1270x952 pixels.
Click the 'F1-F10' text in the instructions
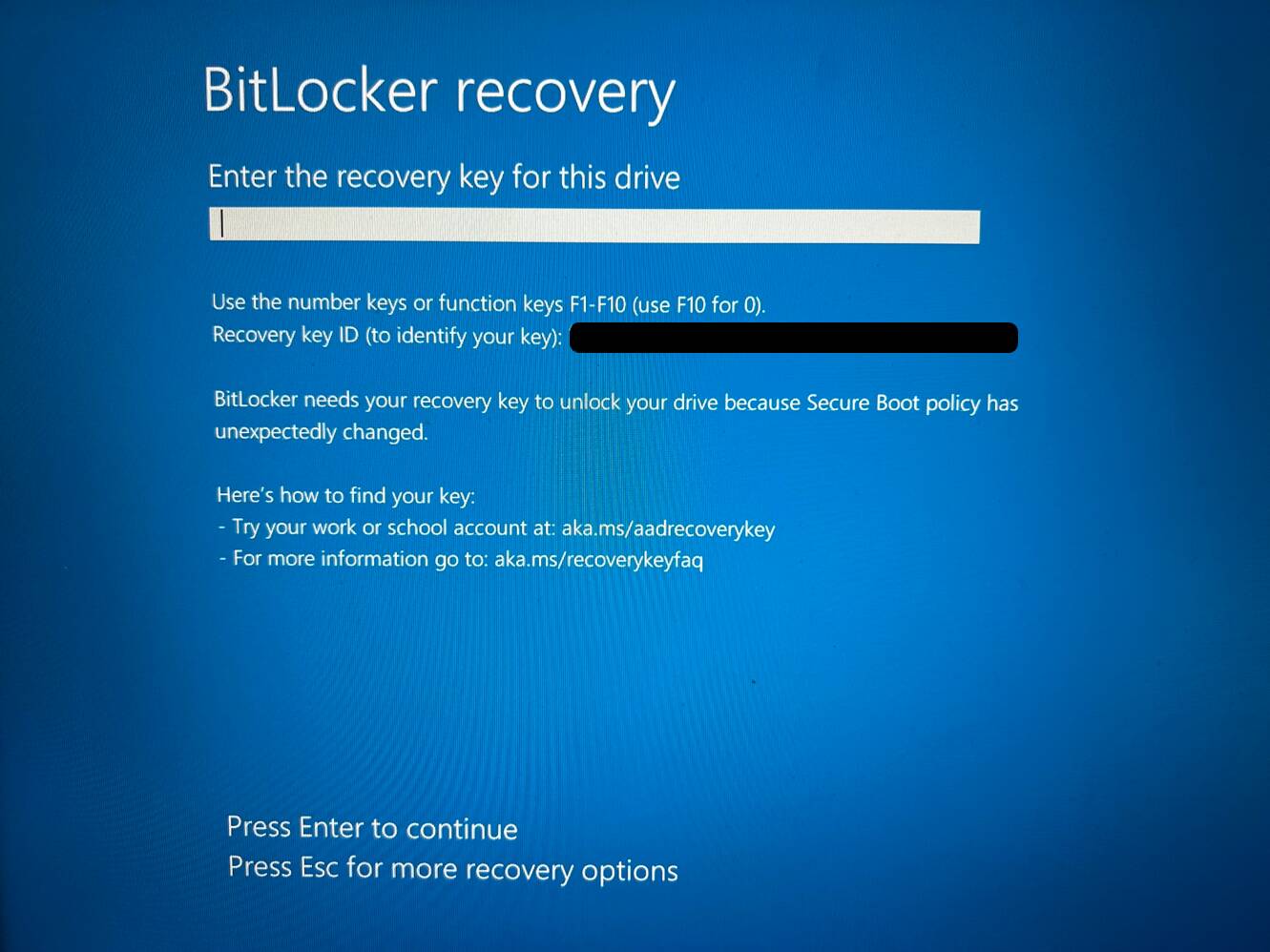coord(597,305)
